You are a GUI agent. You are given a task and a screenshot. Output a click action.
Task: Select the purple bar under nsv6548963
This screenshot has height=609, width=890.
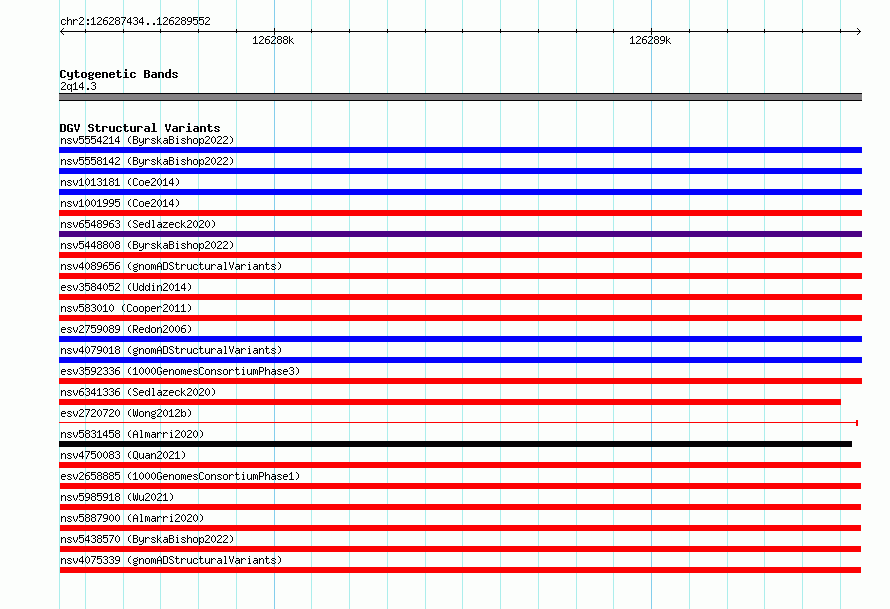pyautogui.click(x=460, y=234)
